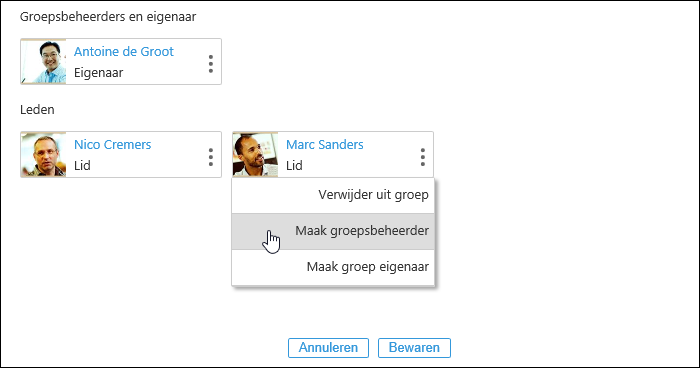The image size is (700, 368).
Task: Close the three-dot menu on Marc Sanders
Action: pos(423,157)
